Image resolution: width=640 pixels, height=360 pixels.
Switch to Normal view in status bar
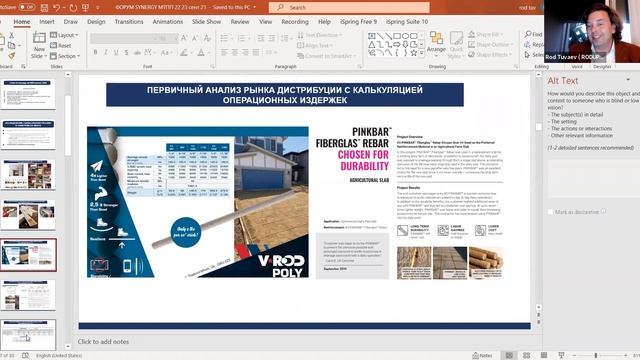(509, 356)
